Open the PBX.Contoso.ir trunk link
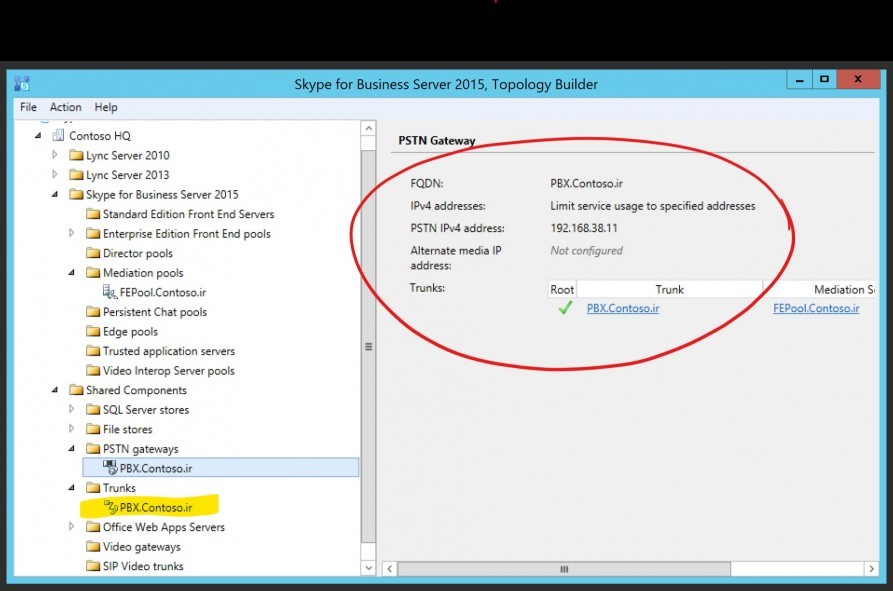The image size is (893, 591). point(622,308)
